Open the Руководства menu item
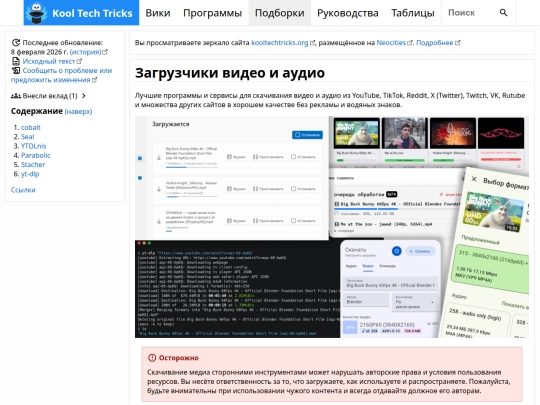This screenshot has width=540, height=405. [x=347, y=13]
